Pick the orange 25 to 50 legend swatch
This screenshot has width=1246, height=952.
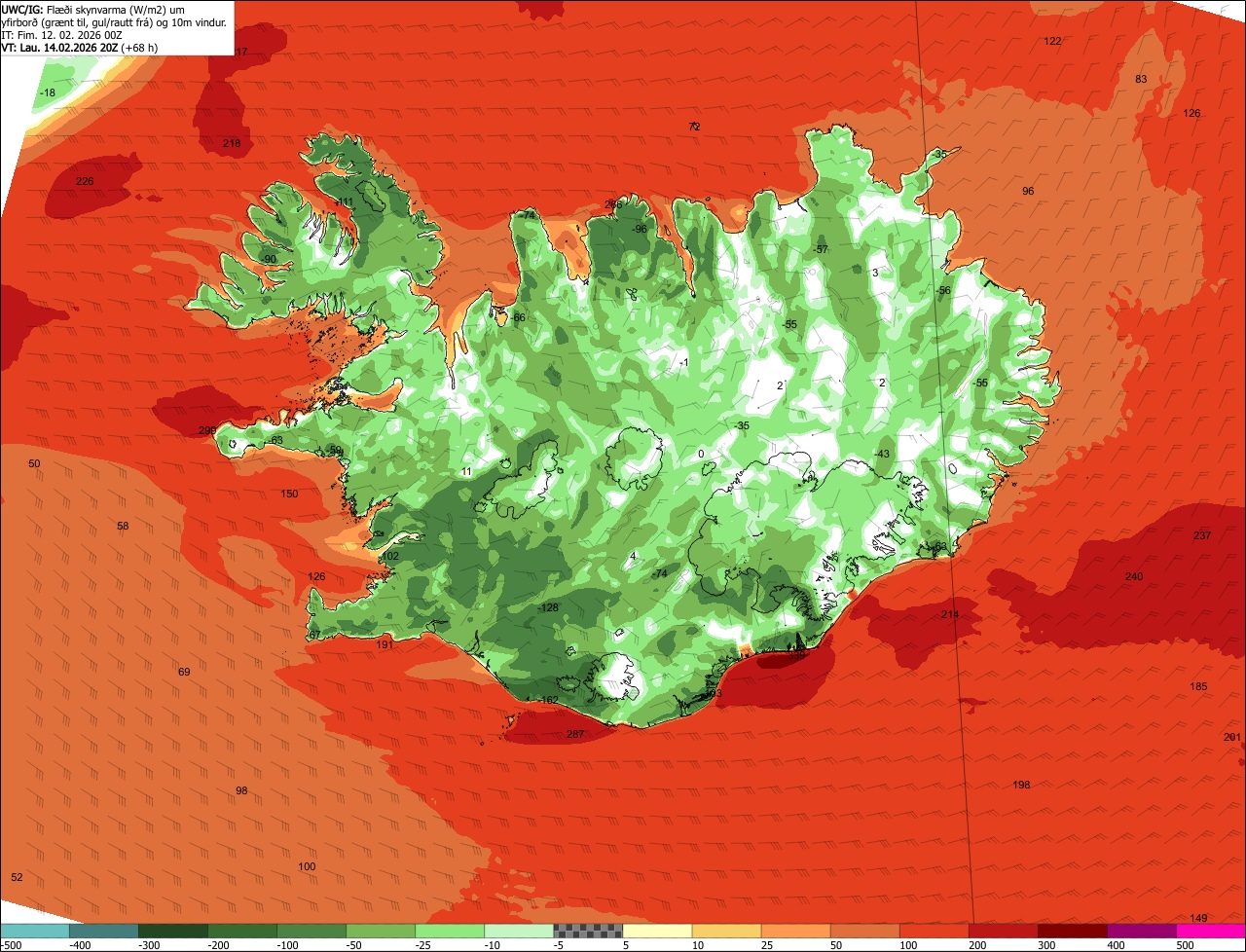click(x=795, y=931)
